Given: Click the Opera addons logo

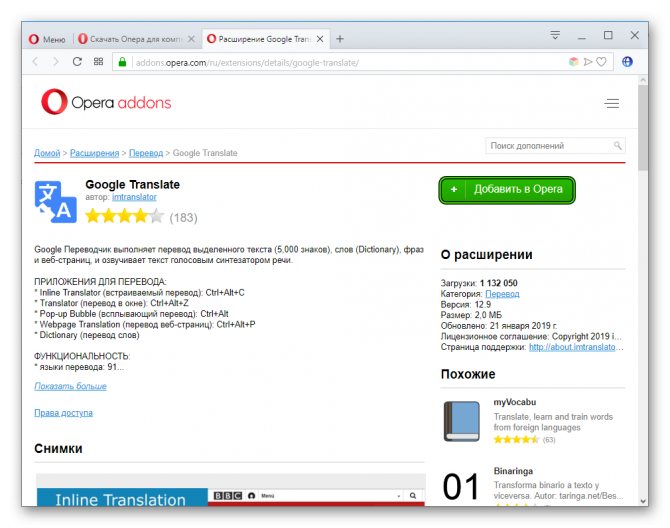Looking at the screenshot, I should click(106, 102).
